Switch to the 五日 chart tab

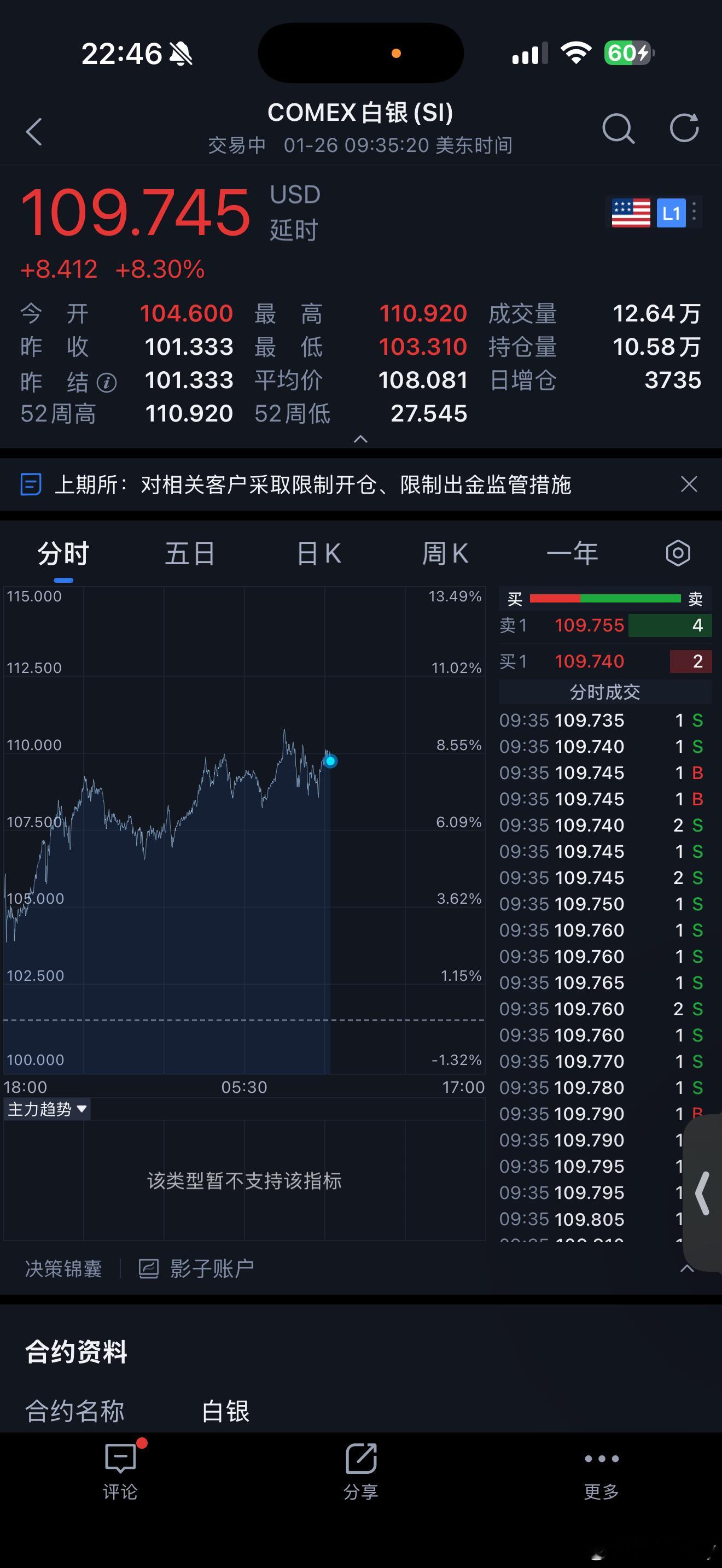[190, 554]
